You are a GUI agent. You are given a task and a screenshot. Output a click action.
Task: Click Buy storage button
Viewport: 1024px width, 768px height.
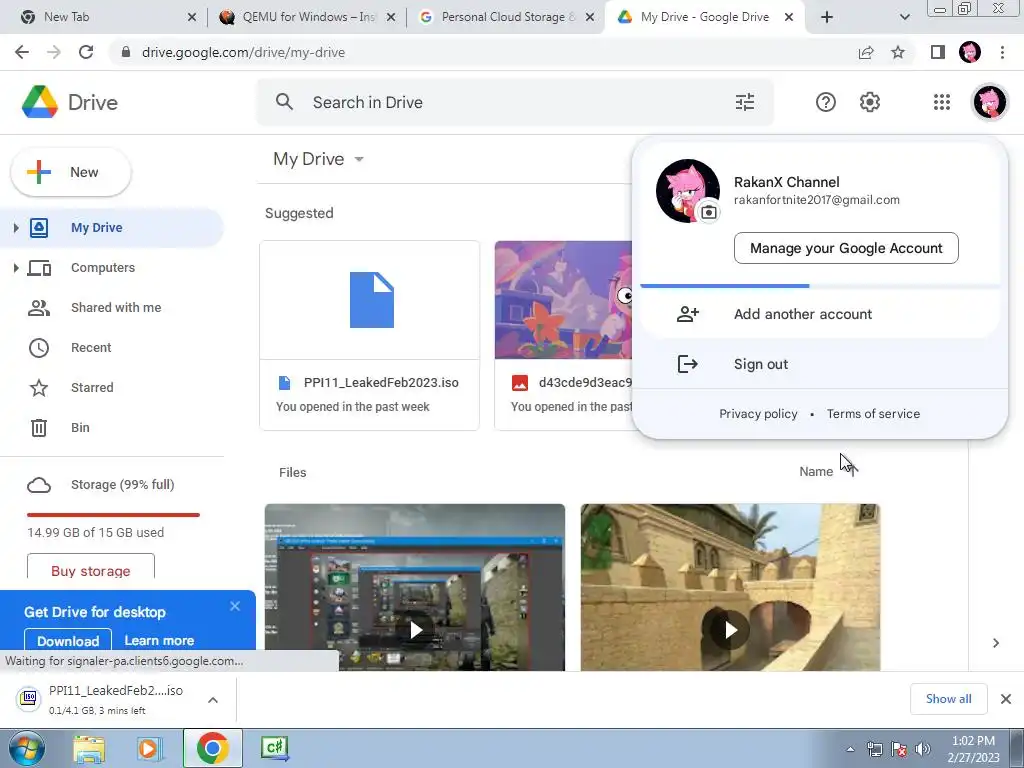(x=91, y=569)
